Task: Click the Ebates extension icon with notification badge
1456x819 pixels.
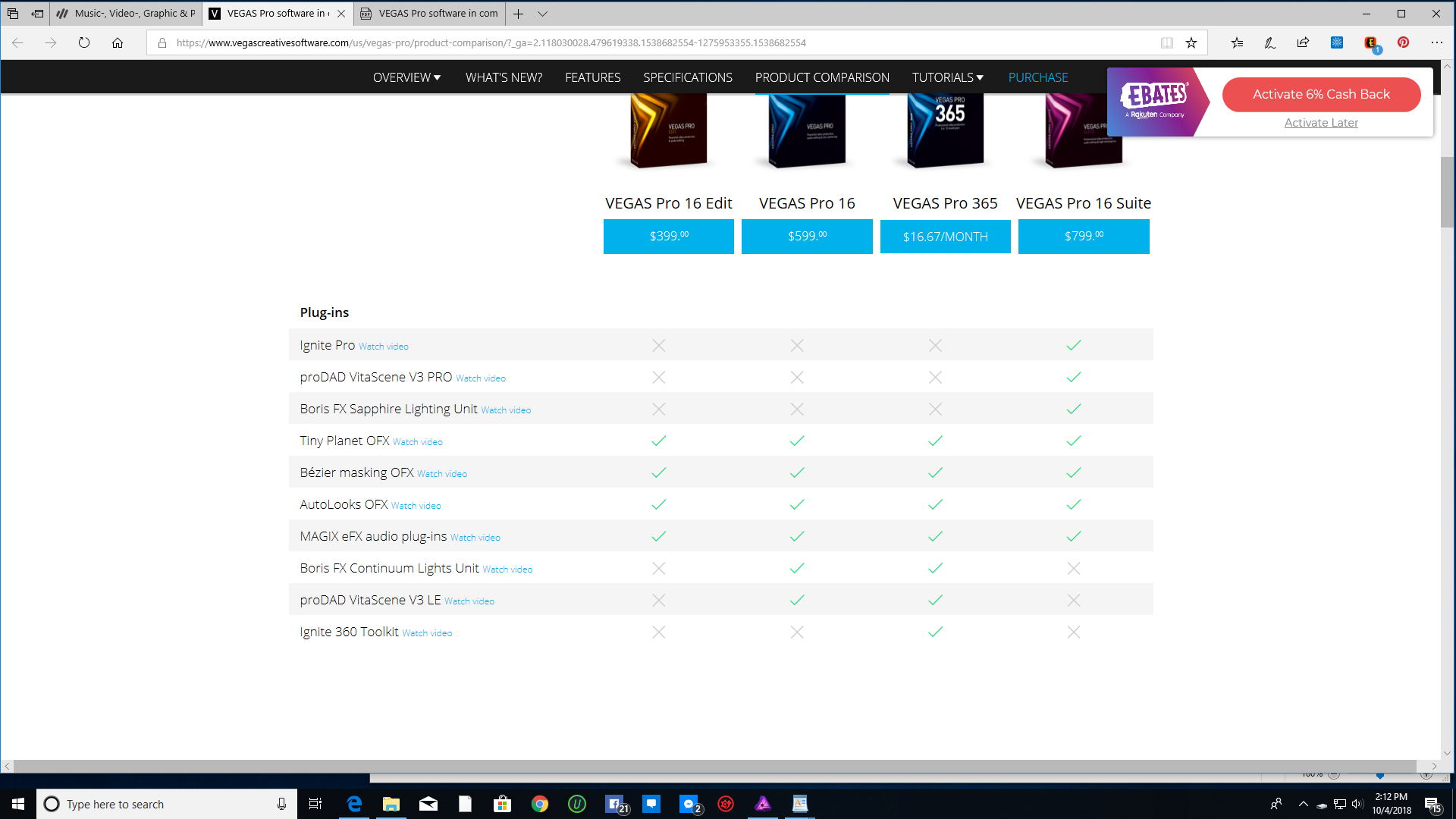Action: [1371, 43]
